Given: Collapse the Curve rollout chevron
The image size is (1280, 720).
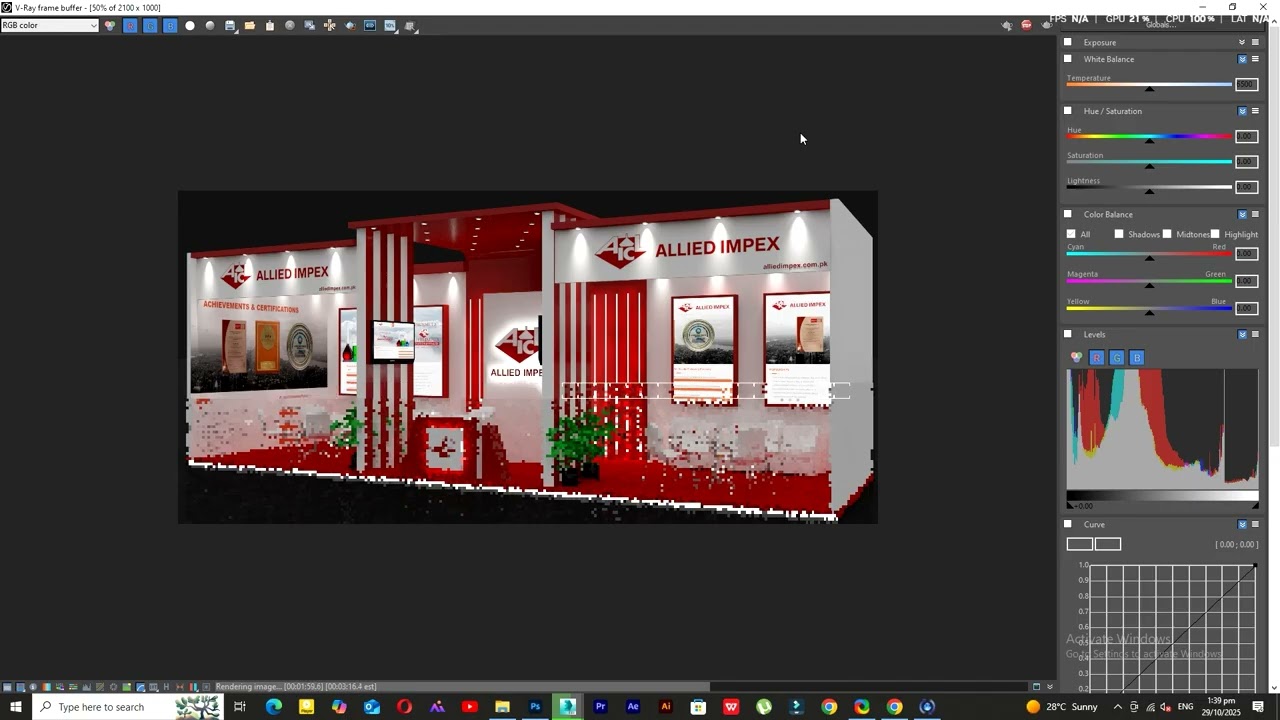Looking at the screenshot, I should coord(1243,524).
